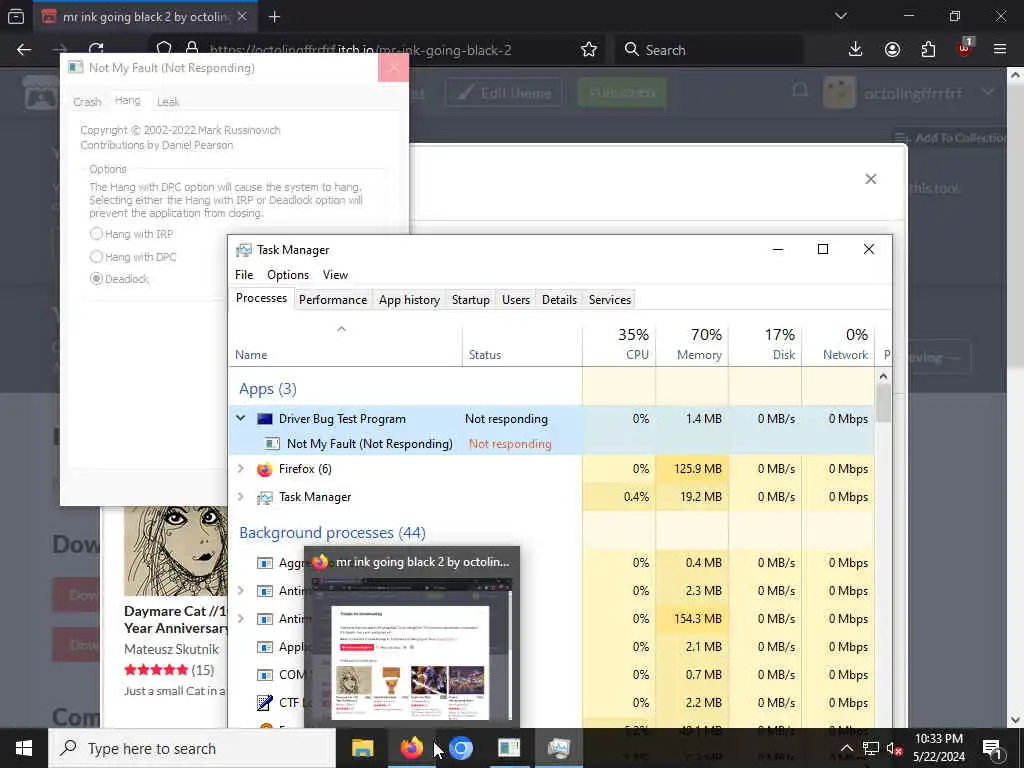Click the Firefox Search field
This screenshot has height=768, width=1024.
click(x=709, y=50)
